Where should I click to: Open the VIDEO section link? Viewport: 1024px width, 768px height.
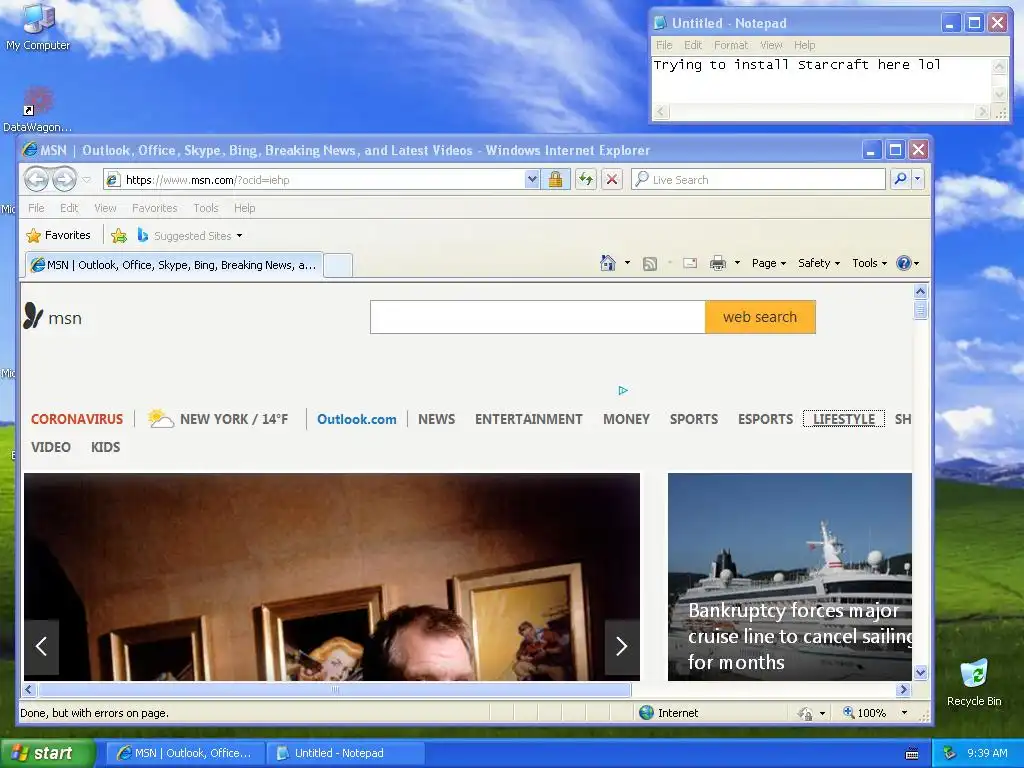tap(51, 447)
